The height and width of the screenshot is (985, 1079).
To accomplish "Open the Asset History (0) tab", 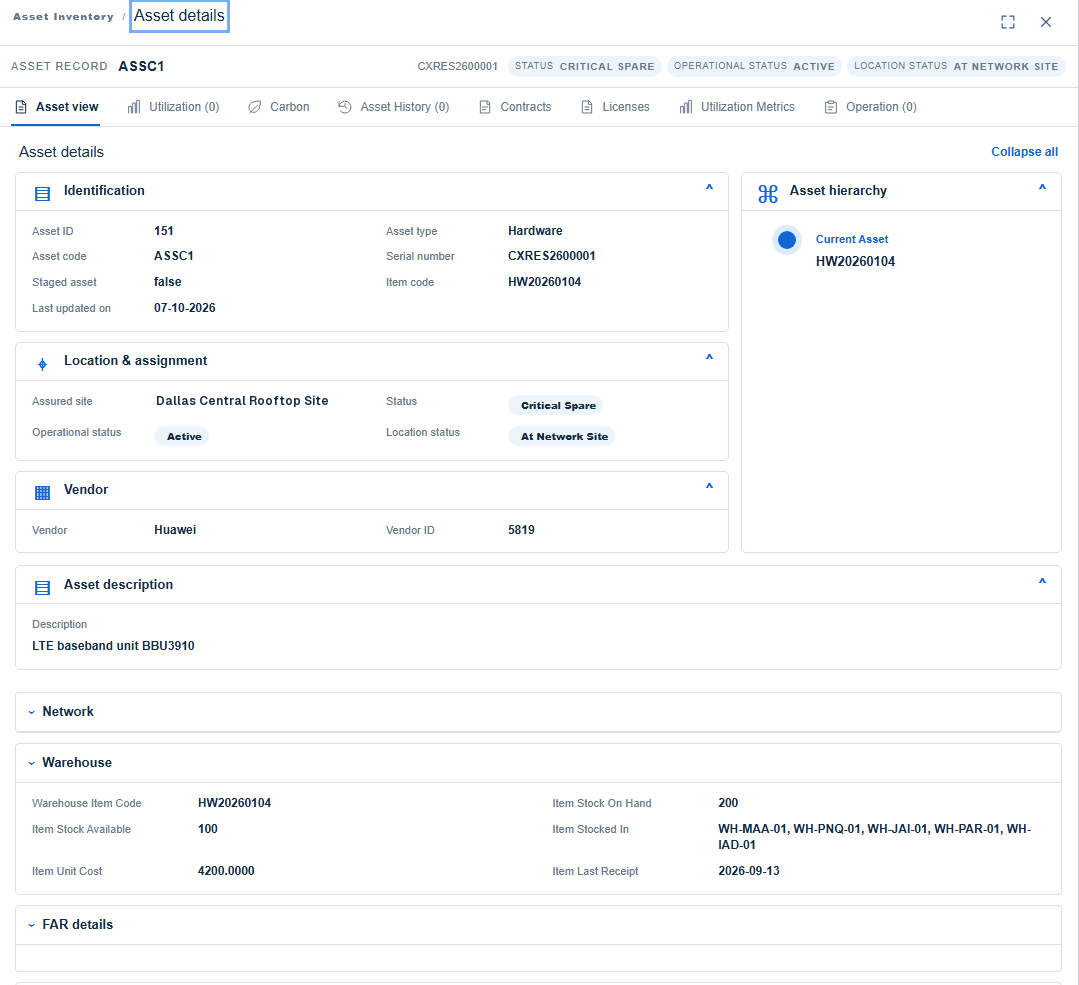I will 394,107.
